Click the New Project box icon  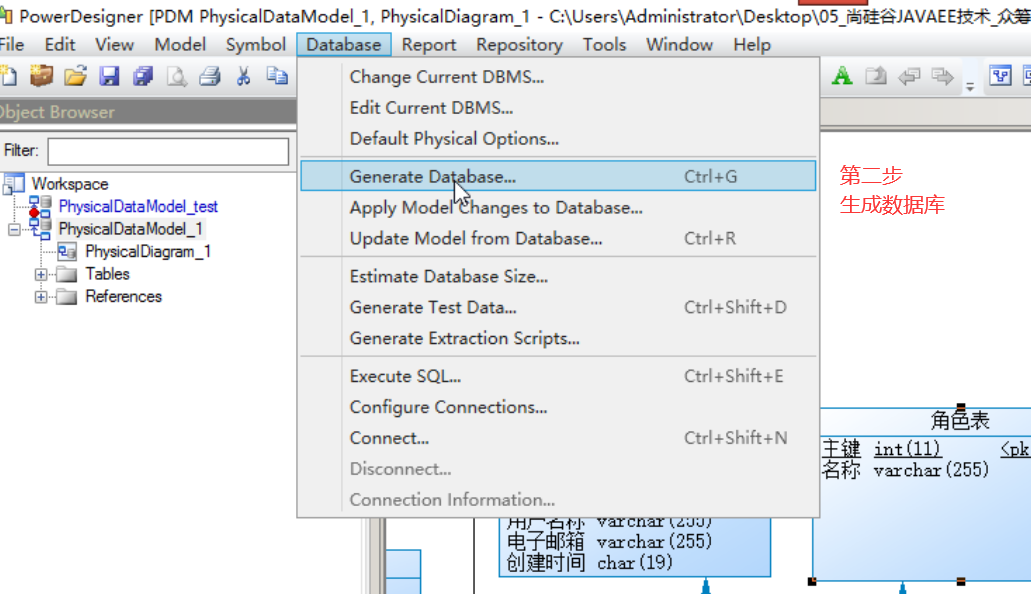(41, 76)
